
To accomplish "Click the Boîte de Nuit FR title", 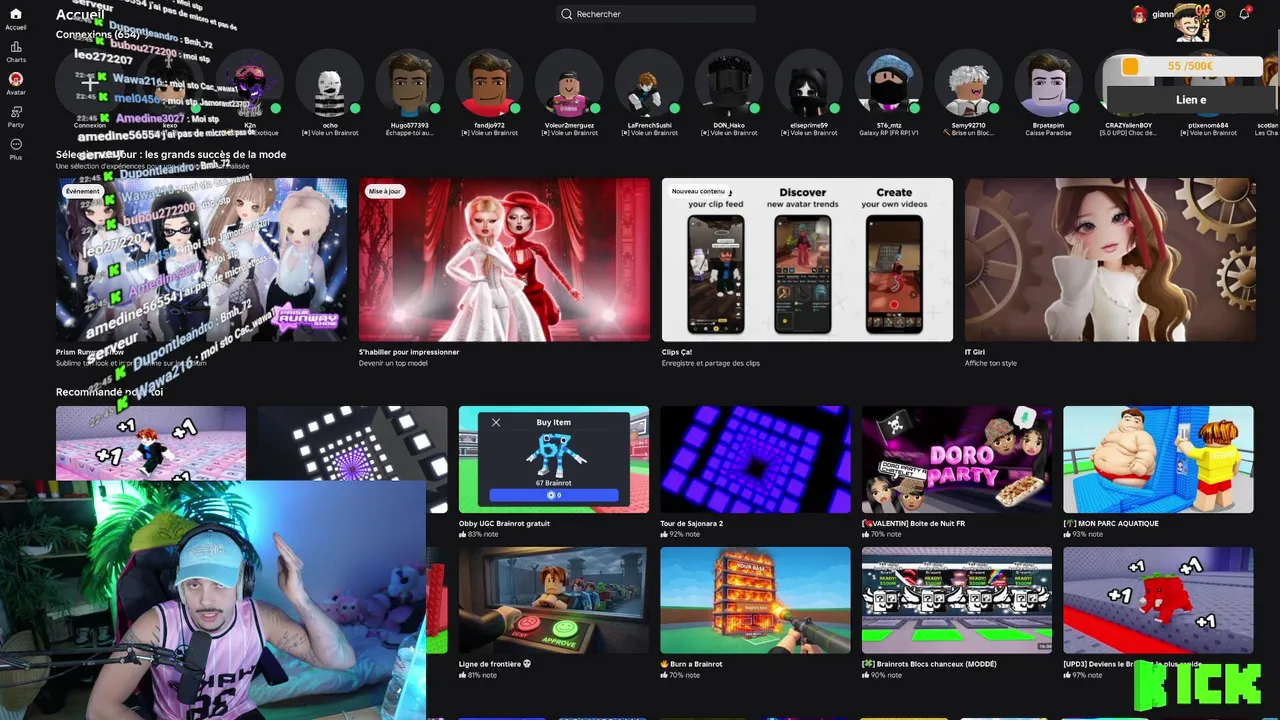I will [x=914, y=523].
